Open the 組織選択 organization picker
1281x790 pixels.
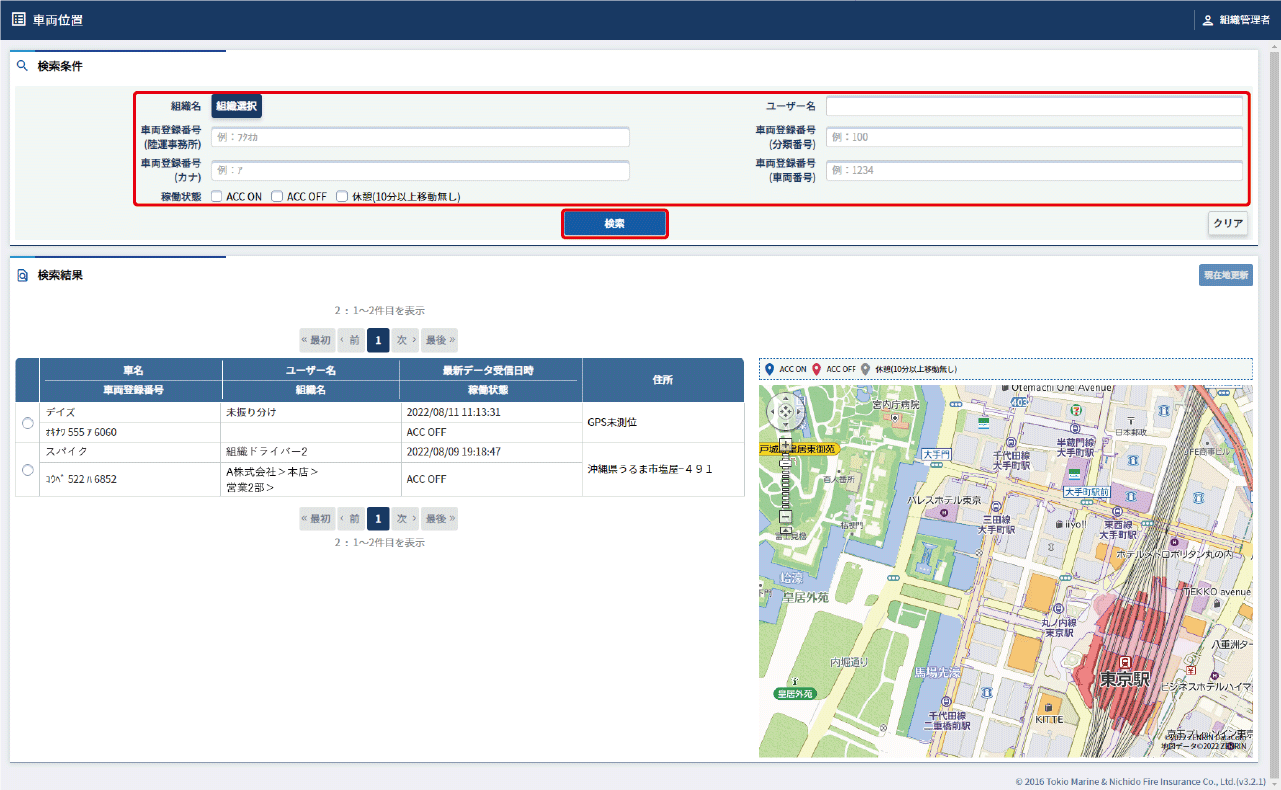click(236, 106)
